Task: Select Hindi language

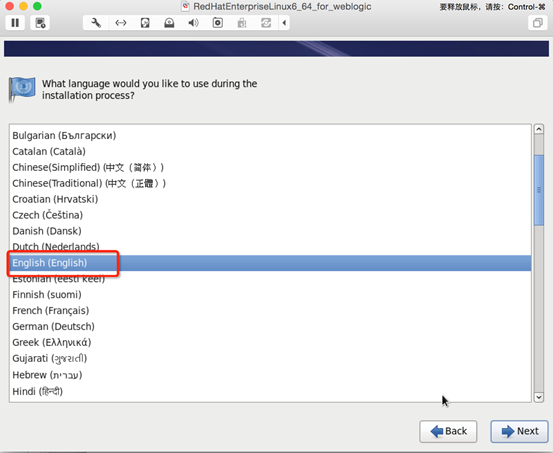Action: coord(270,391)
